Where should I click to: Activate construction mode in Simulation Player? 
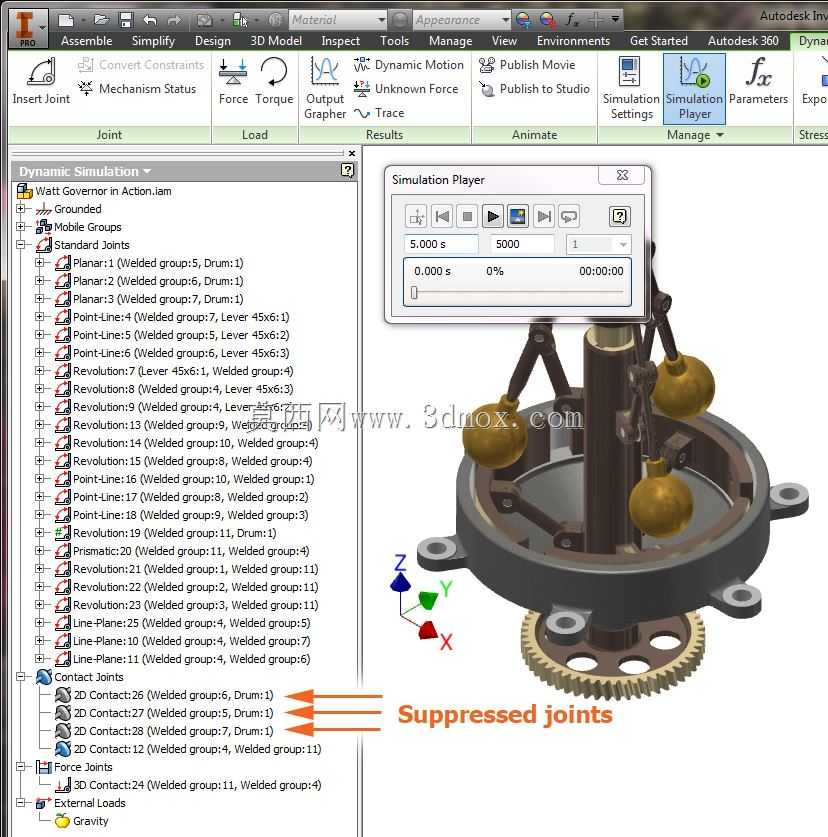(x=416, y=216)
